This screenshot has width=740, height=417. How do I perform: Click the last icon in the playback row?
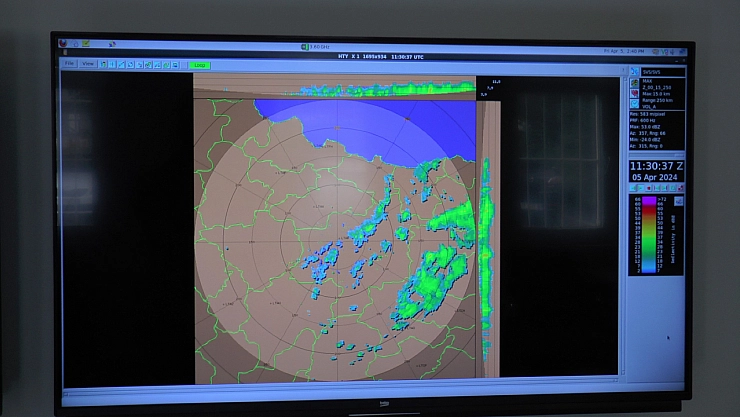pyautogui.click(x=680, y=188)
